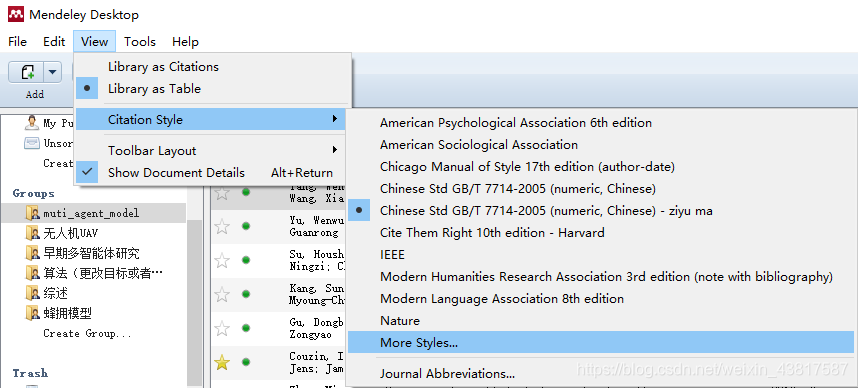This screenshot has width=858, height=388.
Task: Close the View menu
Action: click(94, 42)
